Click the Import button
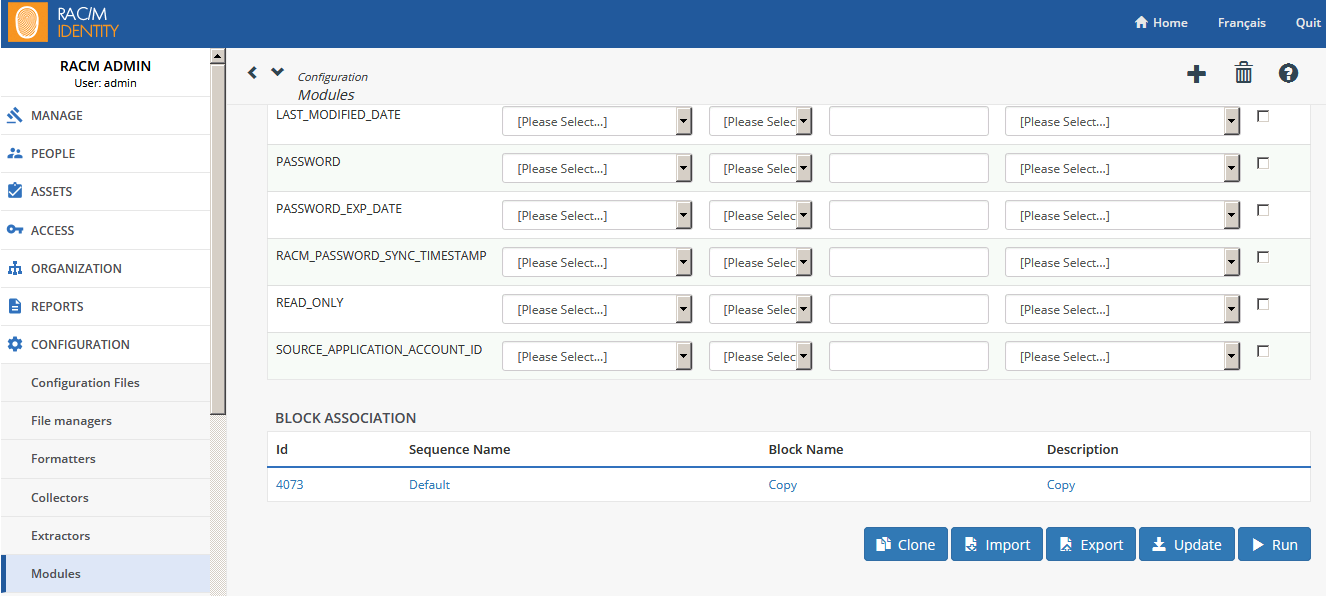 click(x=997, y=545)
